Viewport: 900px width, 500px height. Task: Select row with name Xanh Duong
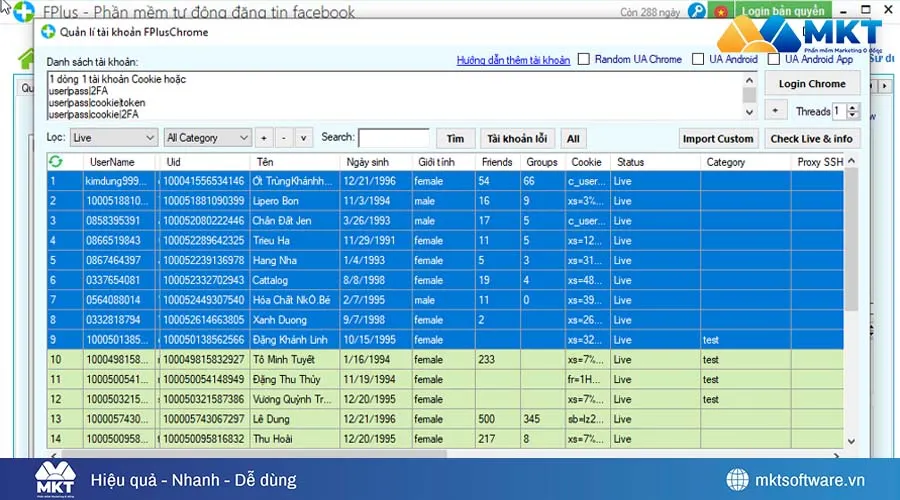445,320
